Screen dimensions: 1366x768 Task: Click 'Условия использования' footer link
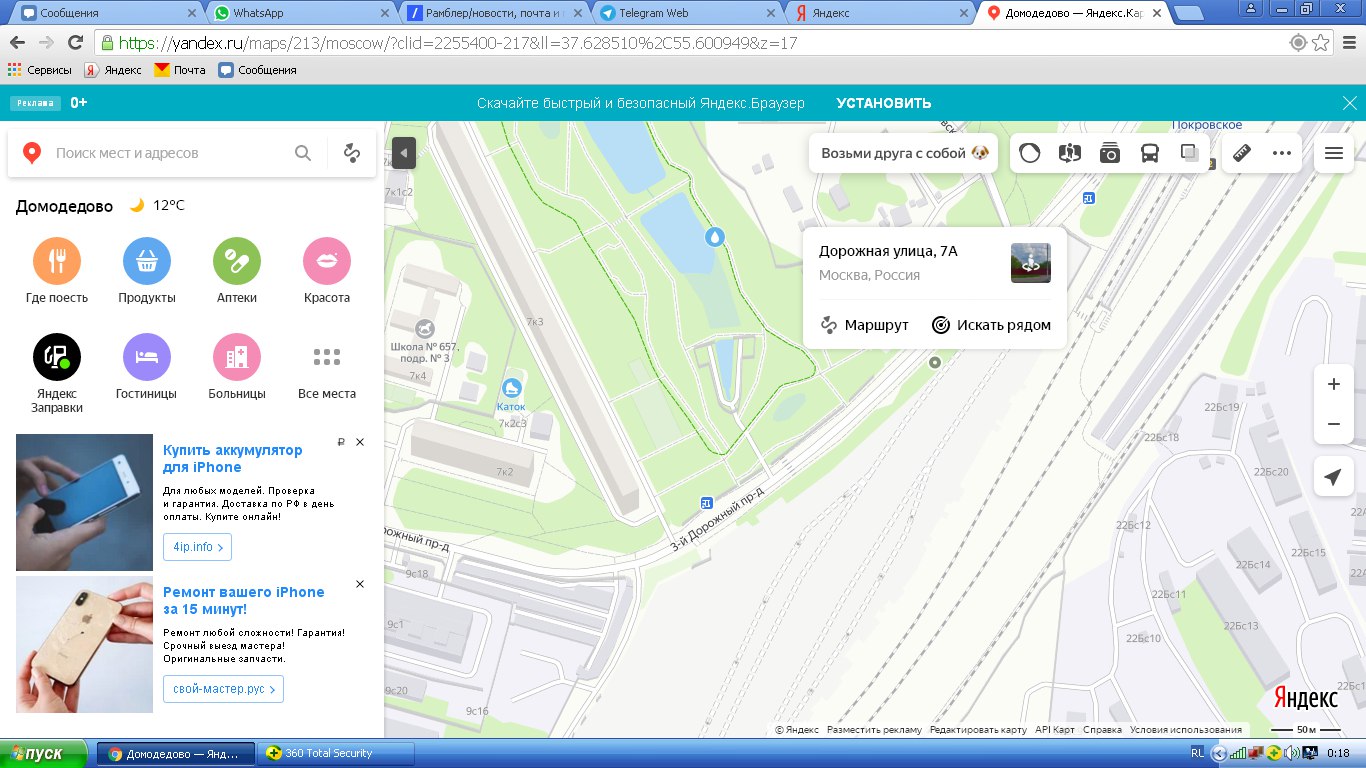1186,730
